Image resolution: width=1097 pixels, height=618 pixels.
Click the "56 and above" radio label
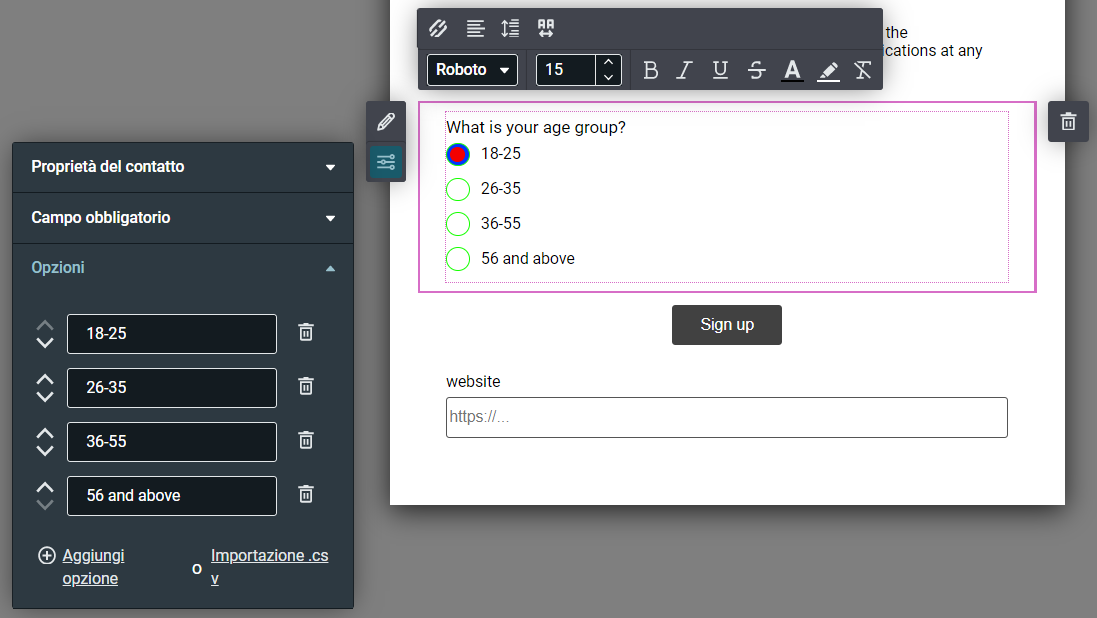(x=528, y=258)
